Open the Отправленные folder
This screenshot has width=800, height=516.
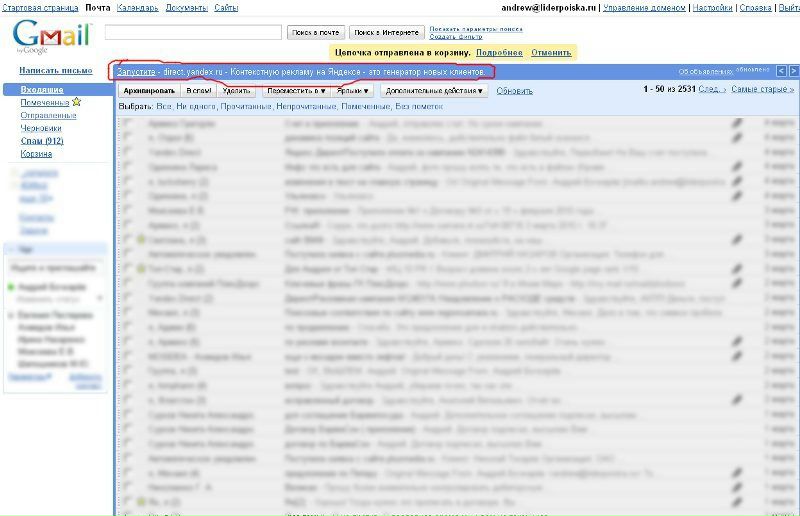pos(48,115)
